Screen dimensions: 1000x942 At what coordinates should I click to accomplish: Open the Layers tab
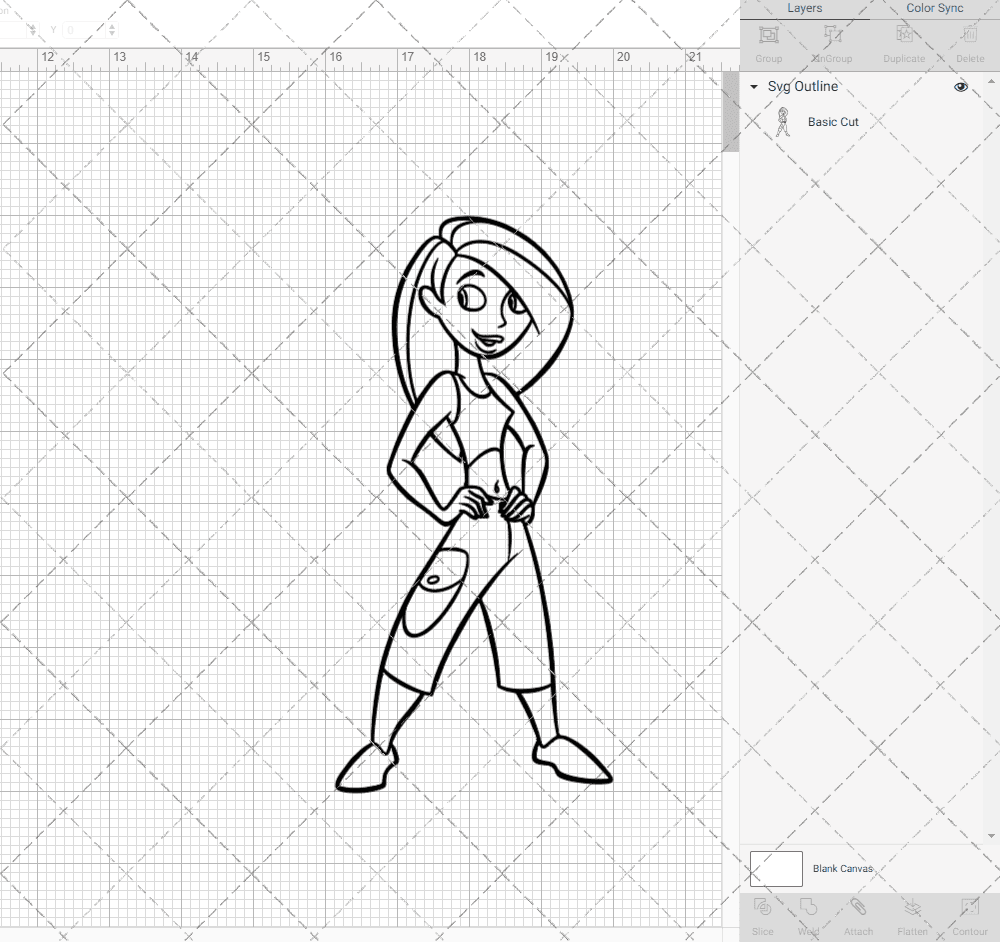[x=804, y=8]
